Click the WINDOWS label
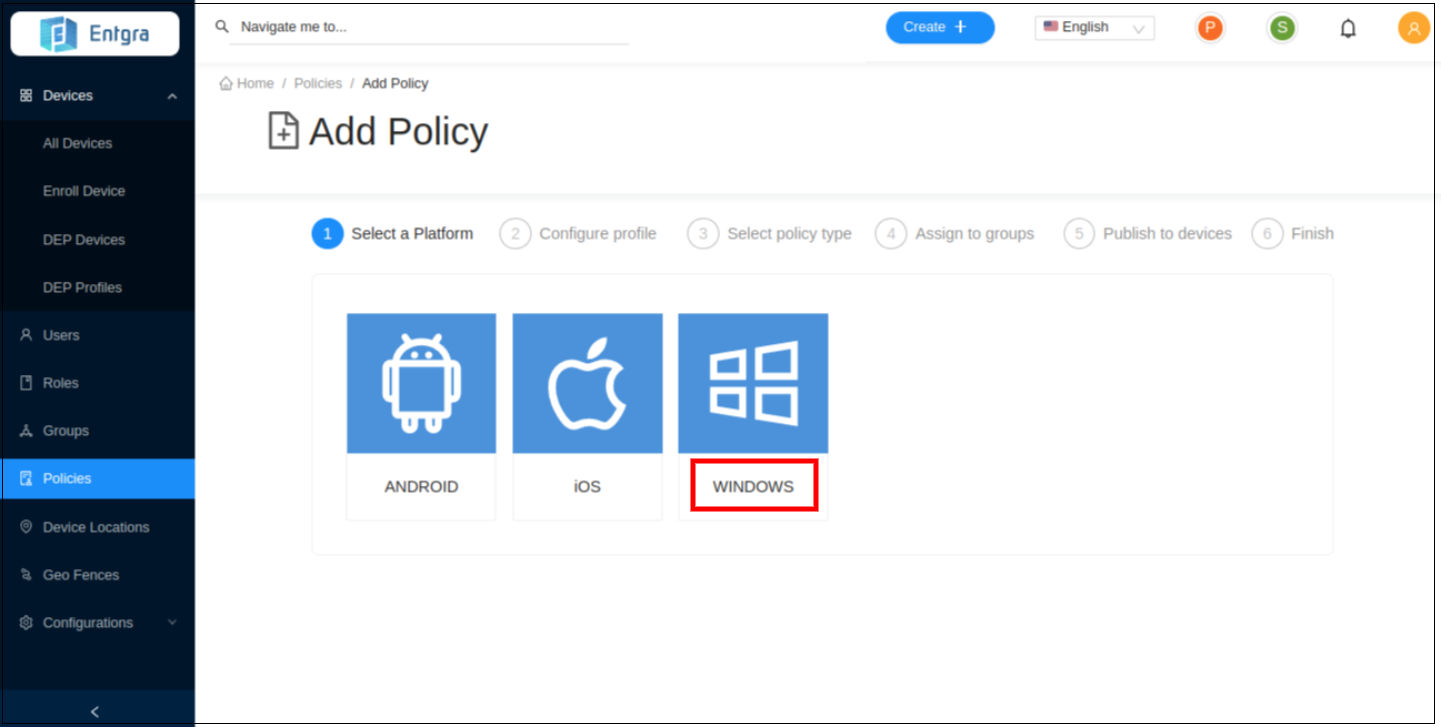Viewport: 1441px width, 727px height. 753,487
